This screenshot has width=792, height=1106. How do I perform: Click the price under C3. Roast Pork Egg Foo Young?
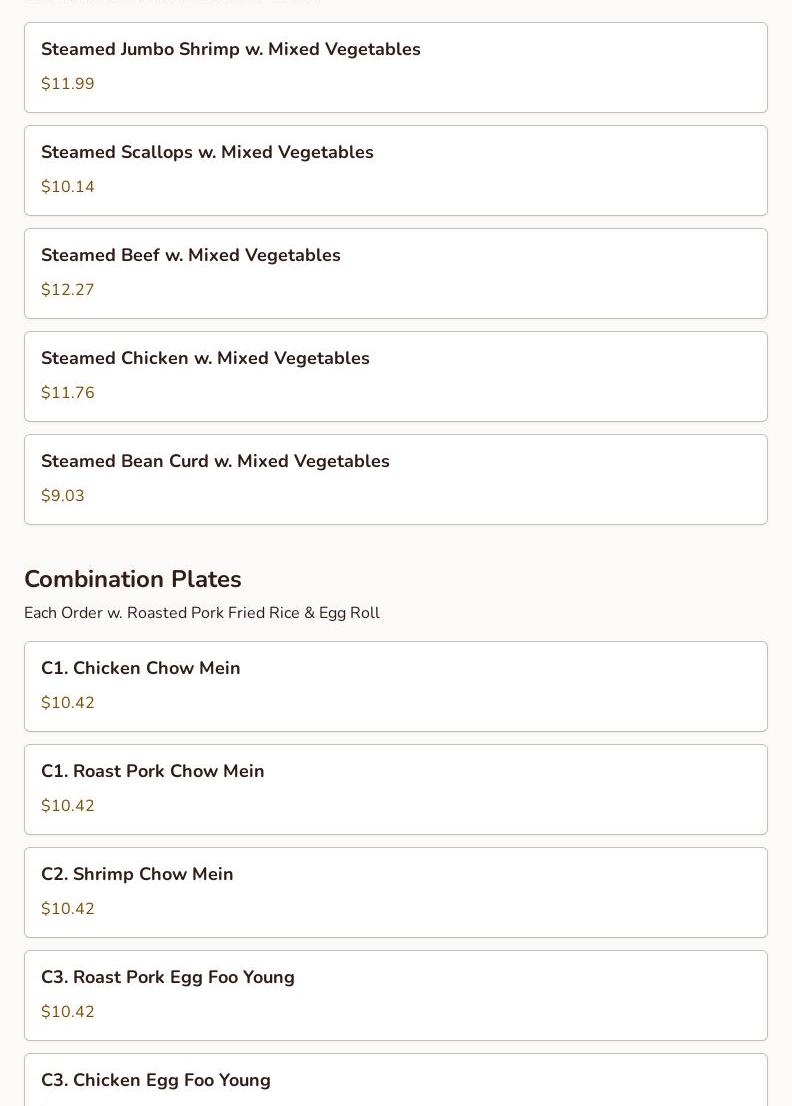[68, 1012]
